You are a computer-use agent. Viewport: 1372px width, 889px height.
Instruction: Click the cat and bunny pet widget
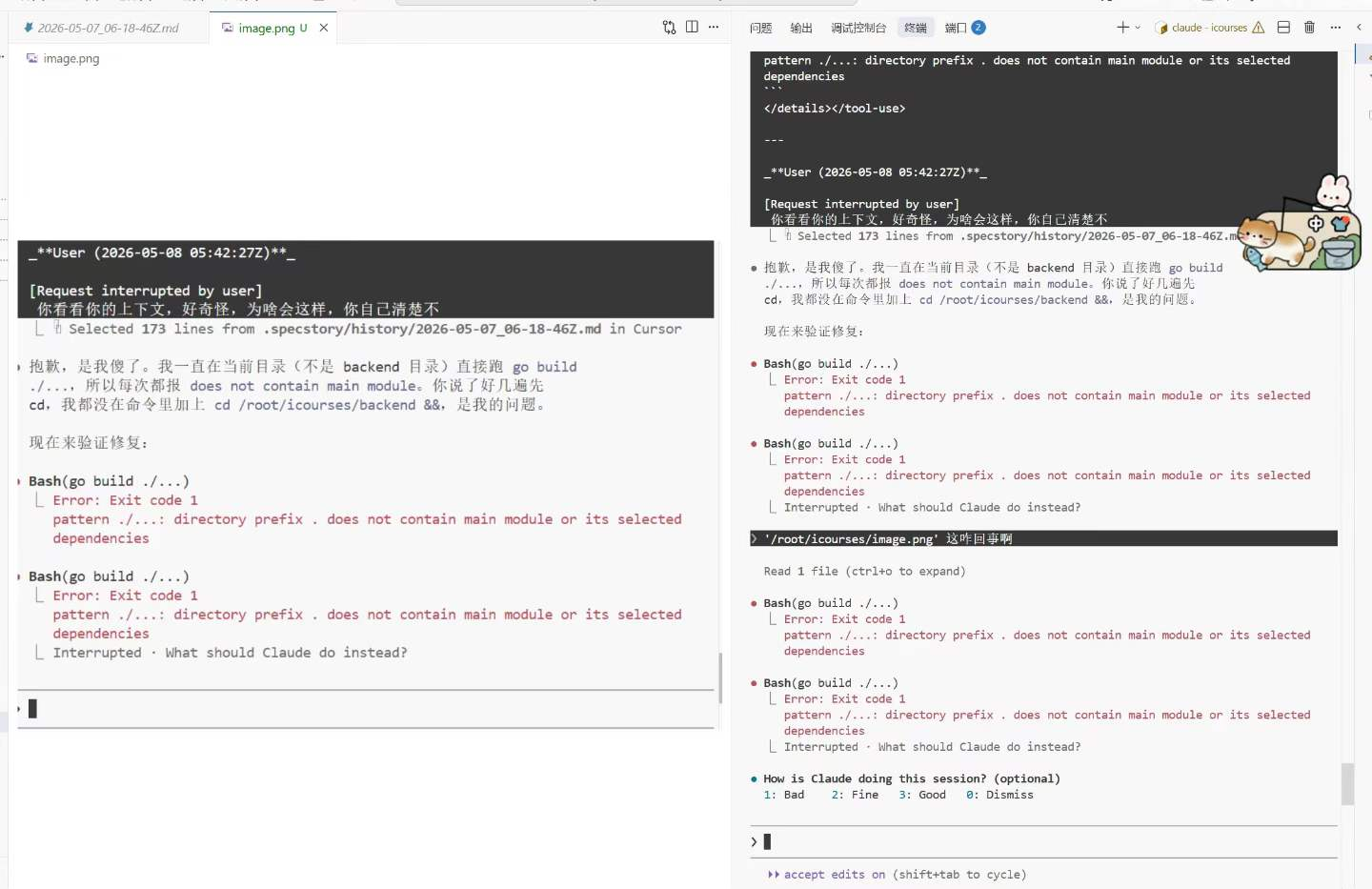coord(1301,224)
